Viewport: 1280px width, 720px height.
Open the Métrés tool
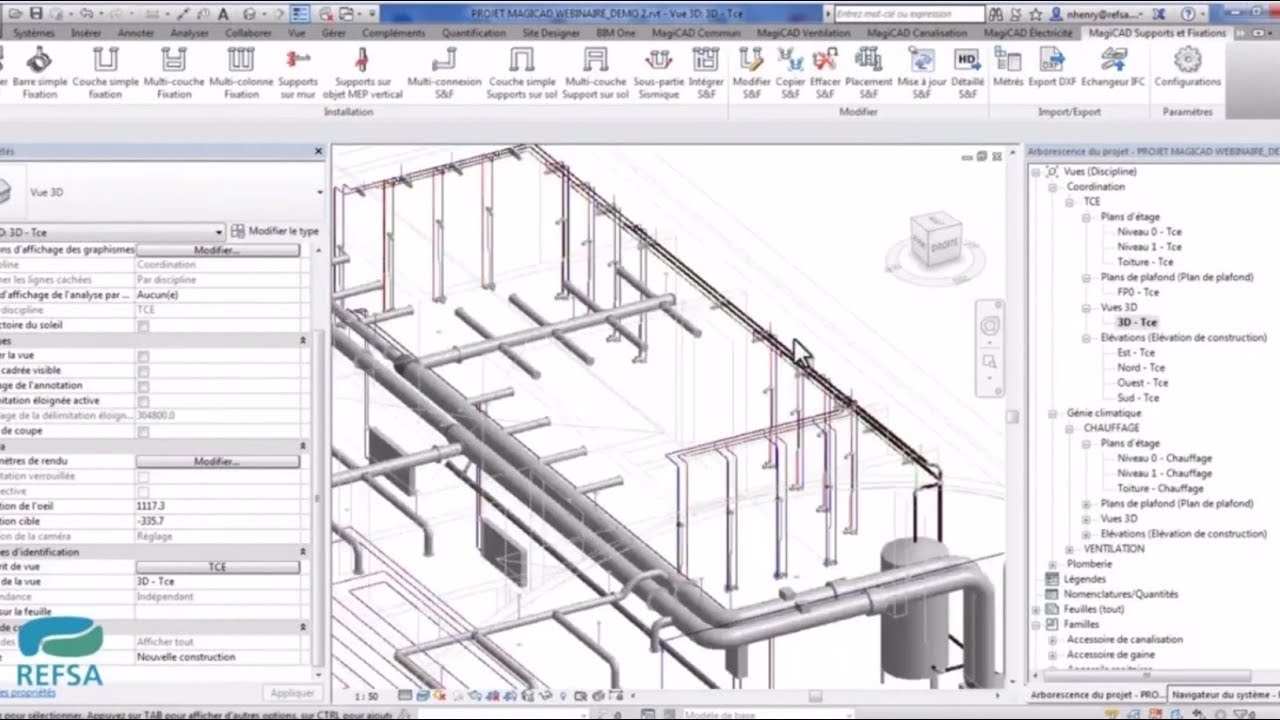1008,68
